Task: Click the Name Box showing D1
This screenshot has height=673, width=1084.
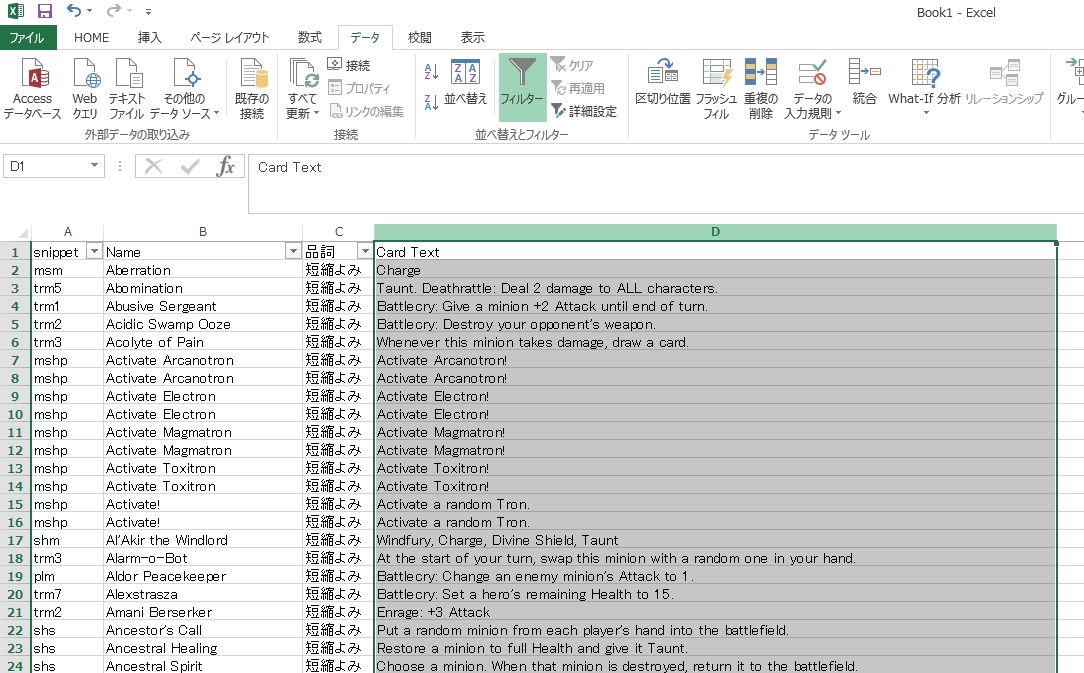Action: pos(46,166)
